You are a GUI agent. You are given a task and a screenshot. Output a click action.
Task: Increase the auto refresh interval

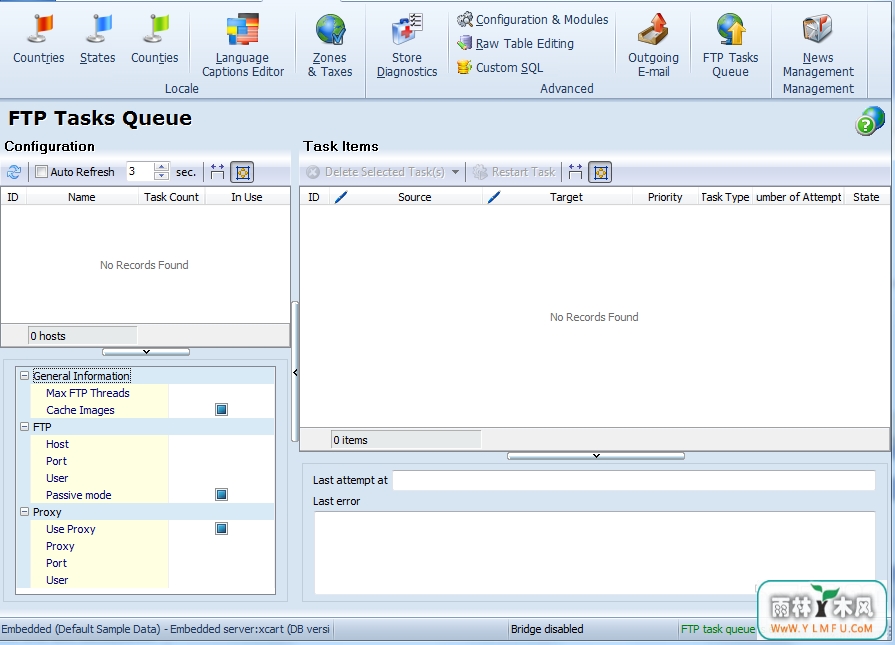pyautogui.click(x=162, y=167)
